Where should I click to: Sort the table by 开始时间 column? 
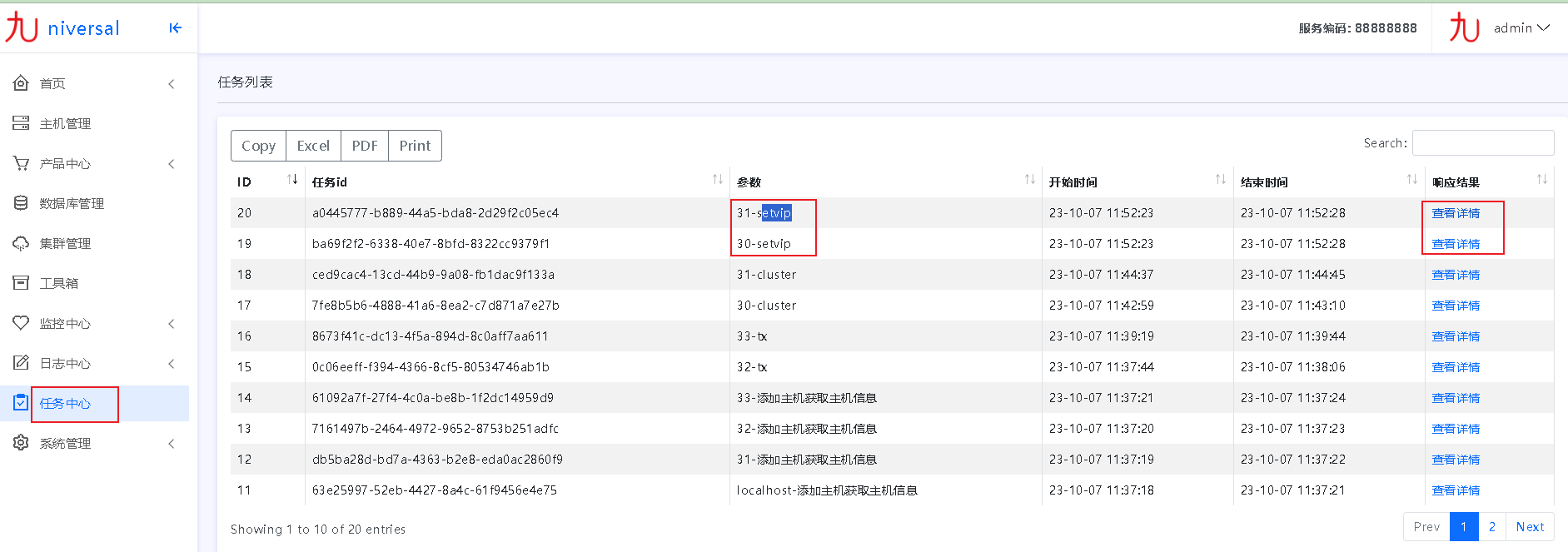[x=1220, y=180]
